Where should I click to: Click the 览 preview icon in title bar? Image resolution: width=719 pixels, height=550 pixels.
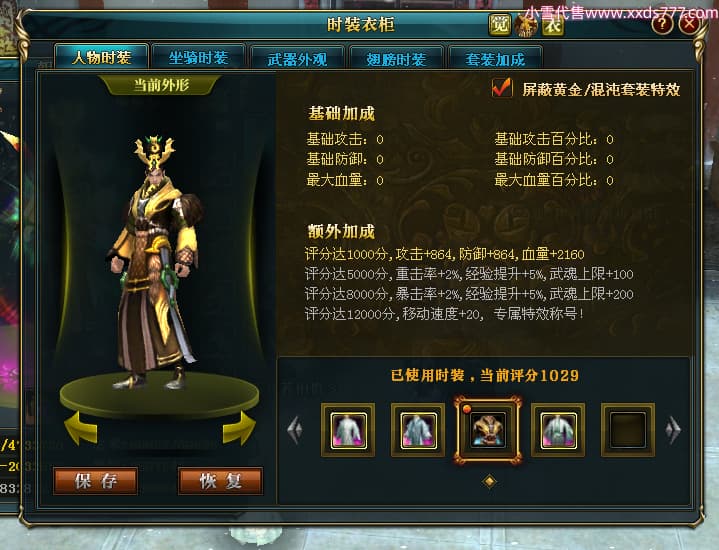499,24
